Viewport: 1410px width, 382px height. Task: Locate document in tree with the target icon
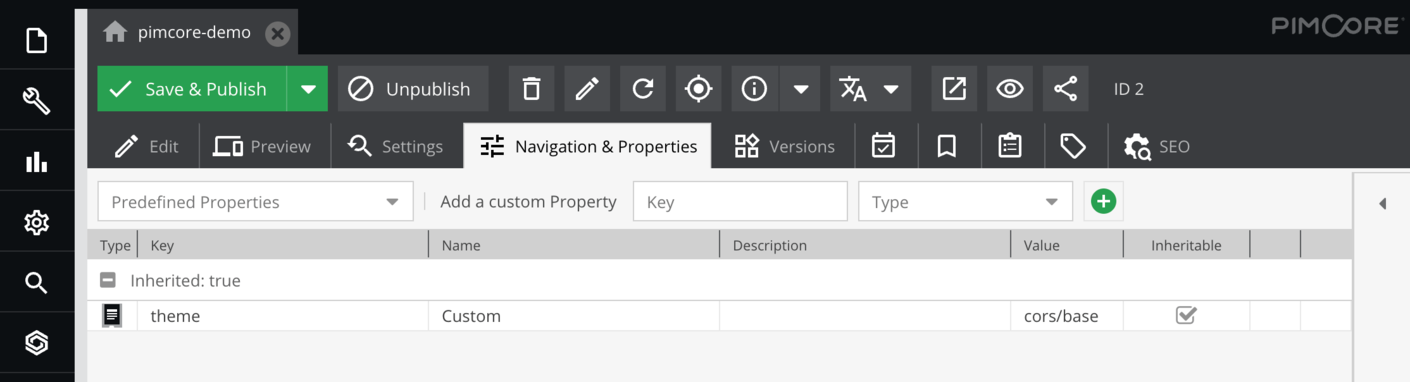point(698,89)
